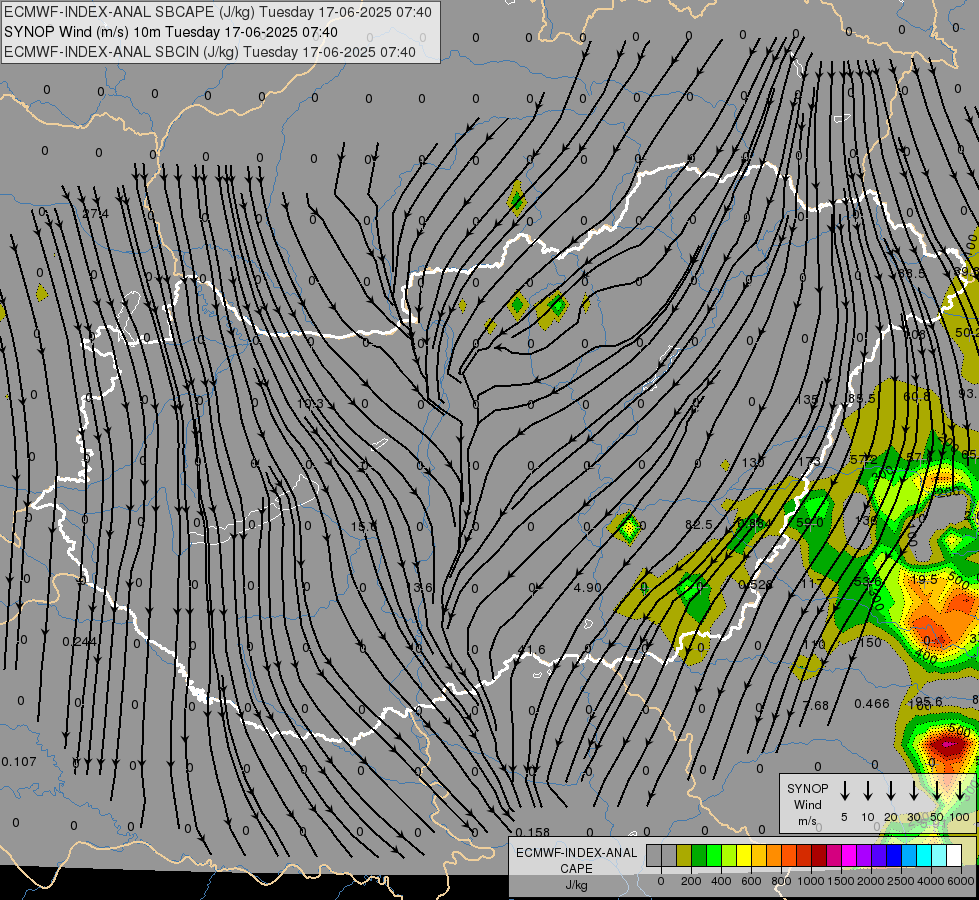Click the 60.8 value on the map
Screen dimensions: 979x900
[917, 397]
